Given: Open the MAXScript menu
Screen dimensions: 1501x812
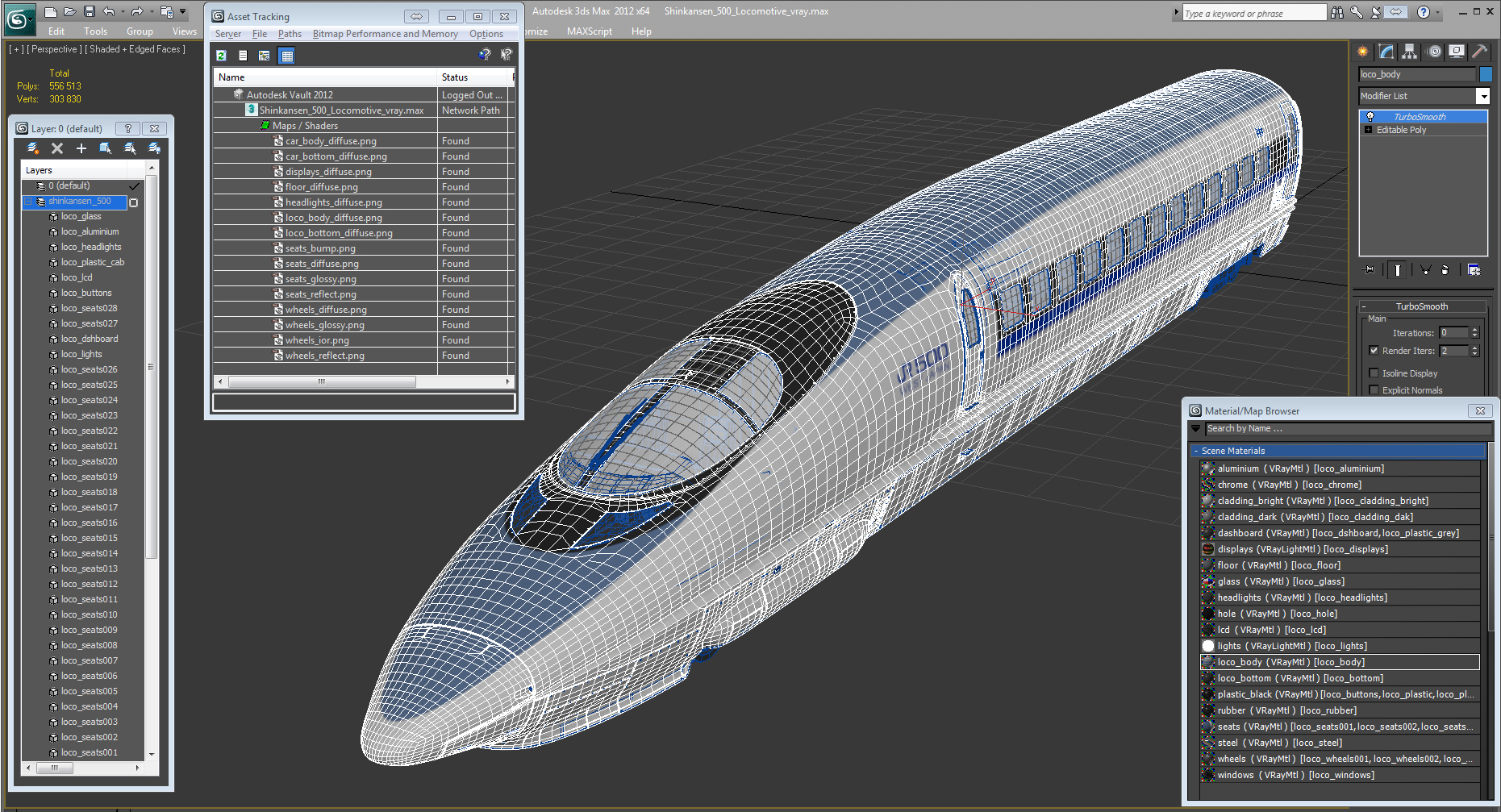Looking at the screenshot, I should pos(590,31).
